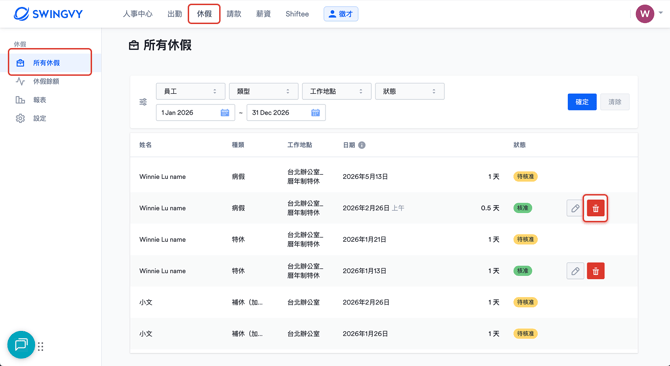Switch to the 休假 tab
670x366 pixels.
point(204,14)
